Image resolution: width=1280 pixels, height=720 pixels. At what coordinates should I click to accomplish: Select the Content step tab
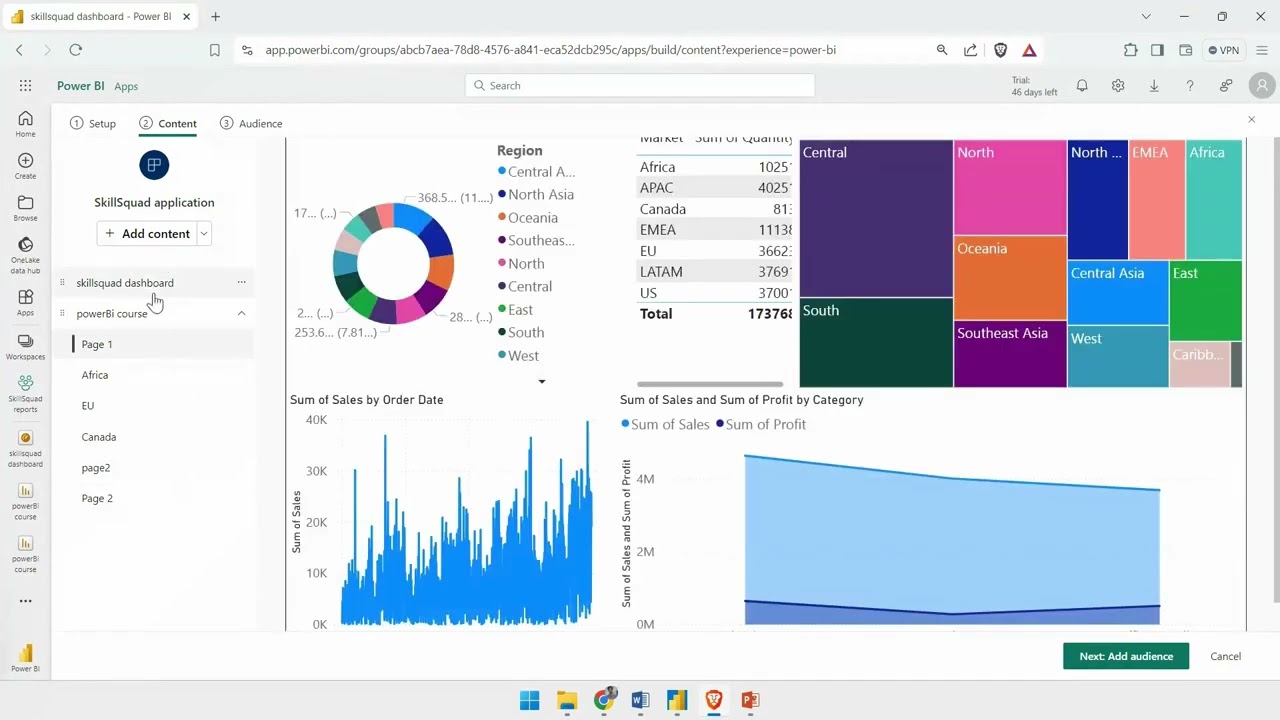click(168, 123)
